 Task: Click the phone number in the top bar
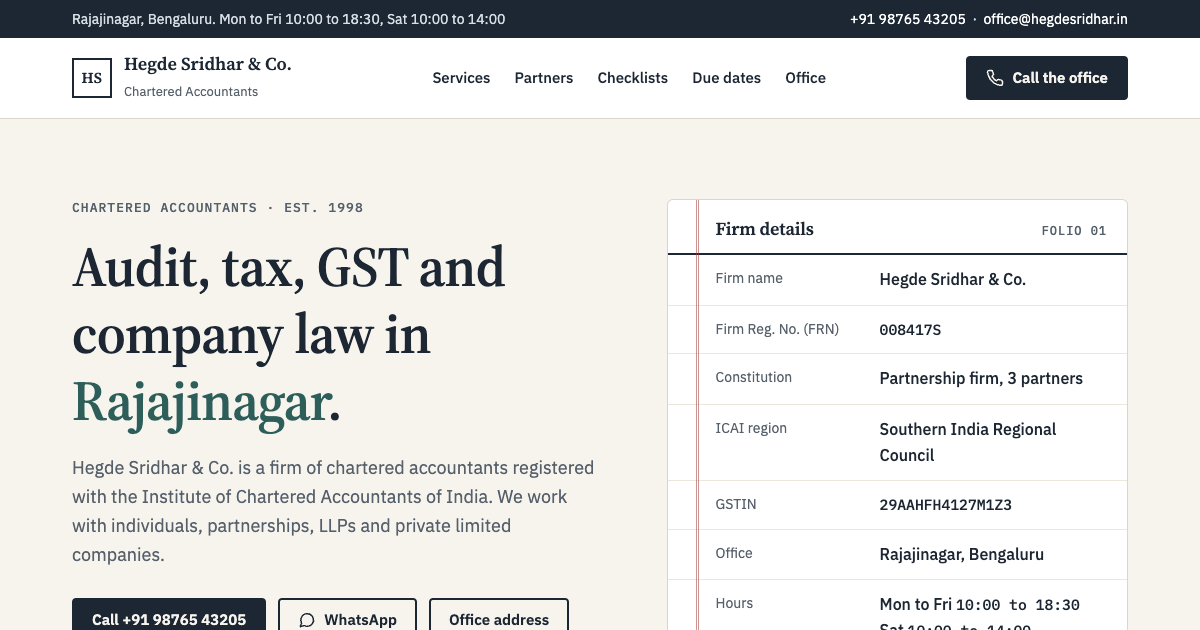point(908,19)
